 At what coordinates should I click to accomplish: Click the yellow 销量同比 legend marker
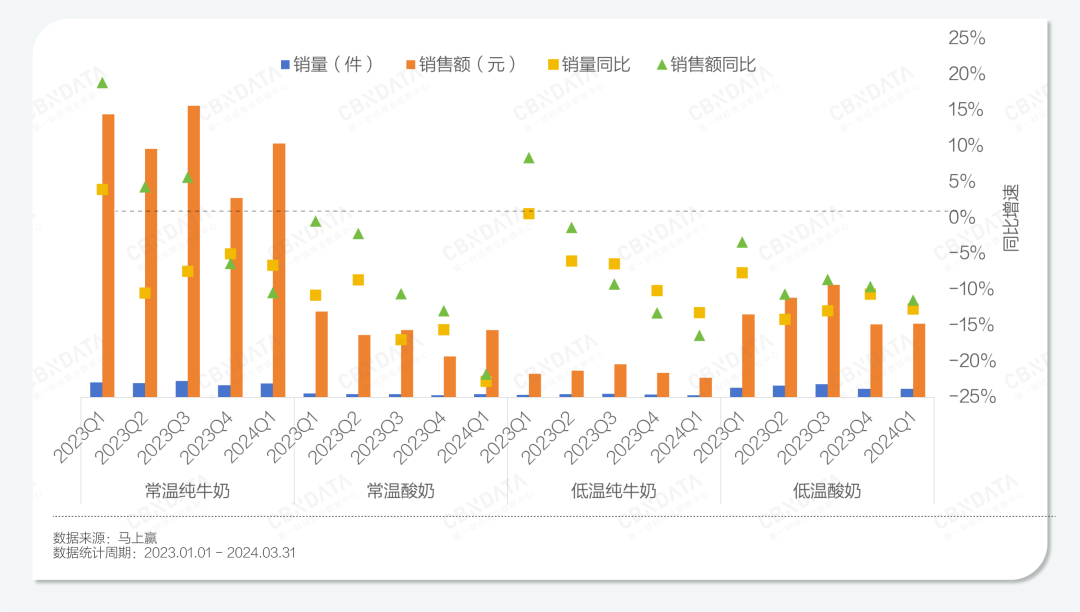(x=551, y=65)
